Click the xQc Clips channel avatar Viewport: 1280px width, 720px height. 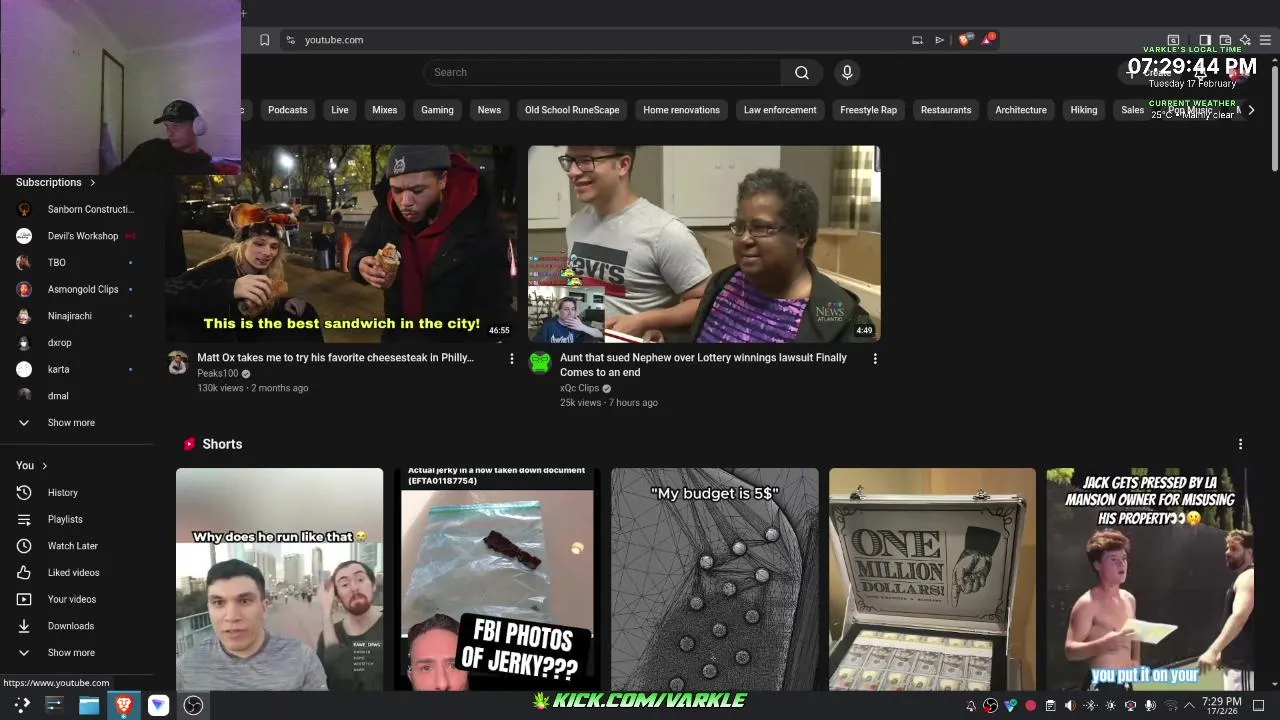(x=540, y=362)
